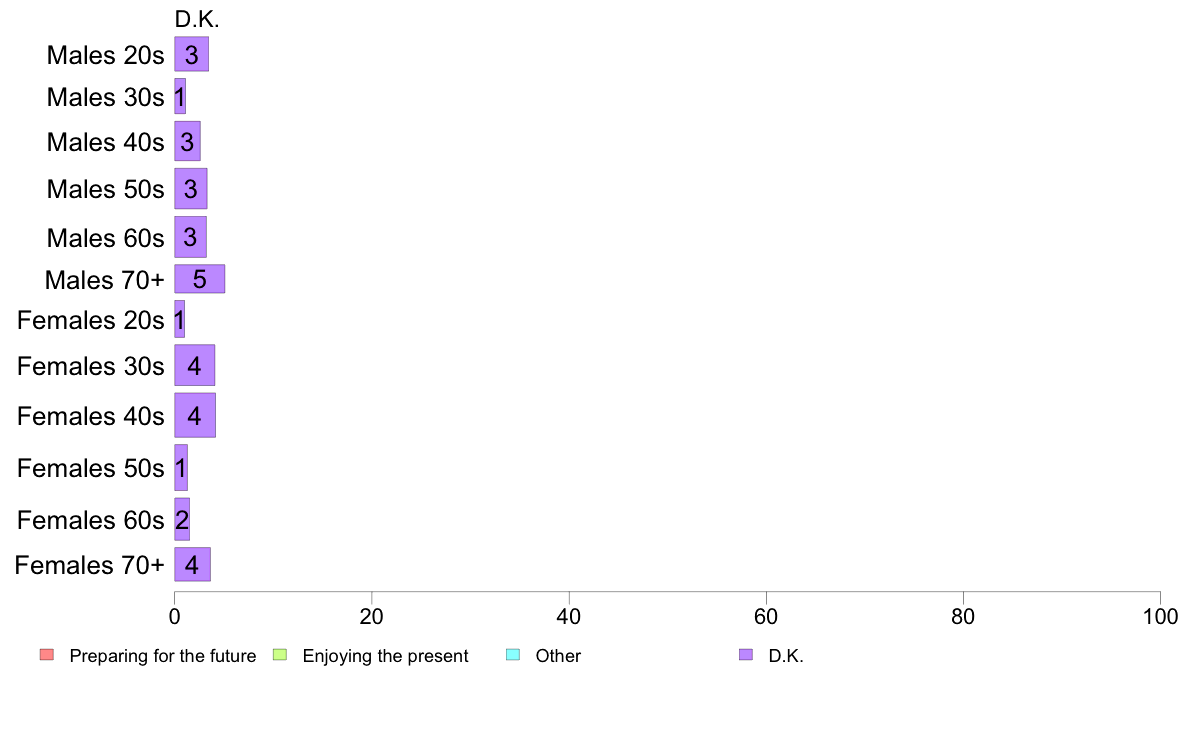Click the Males 50s row label
Image resolution: width=1188 pixels, height=736 pixels.
(x=105, y=189)
